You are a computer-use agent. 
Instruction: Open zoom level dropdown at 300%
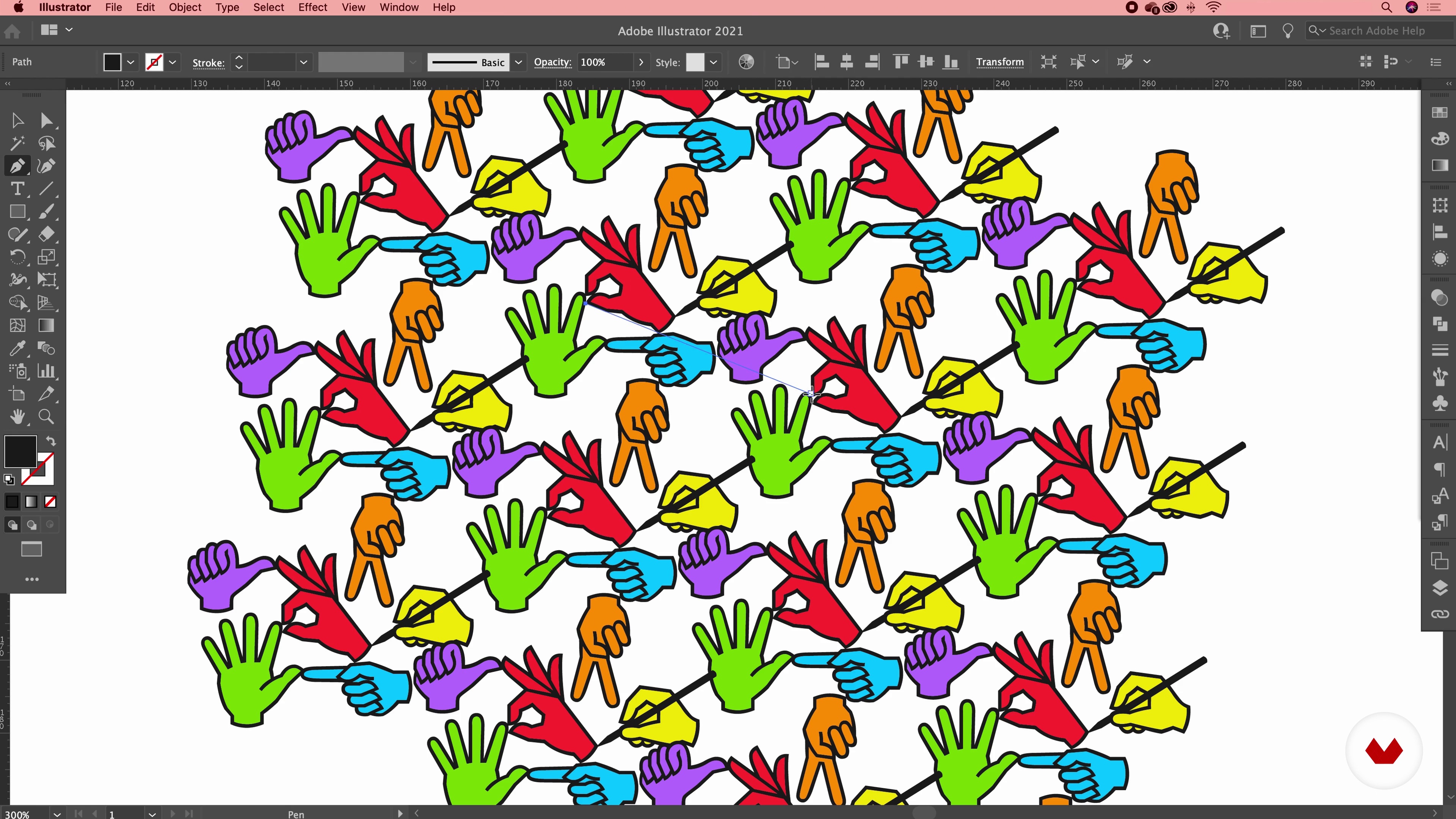point(57,814)
